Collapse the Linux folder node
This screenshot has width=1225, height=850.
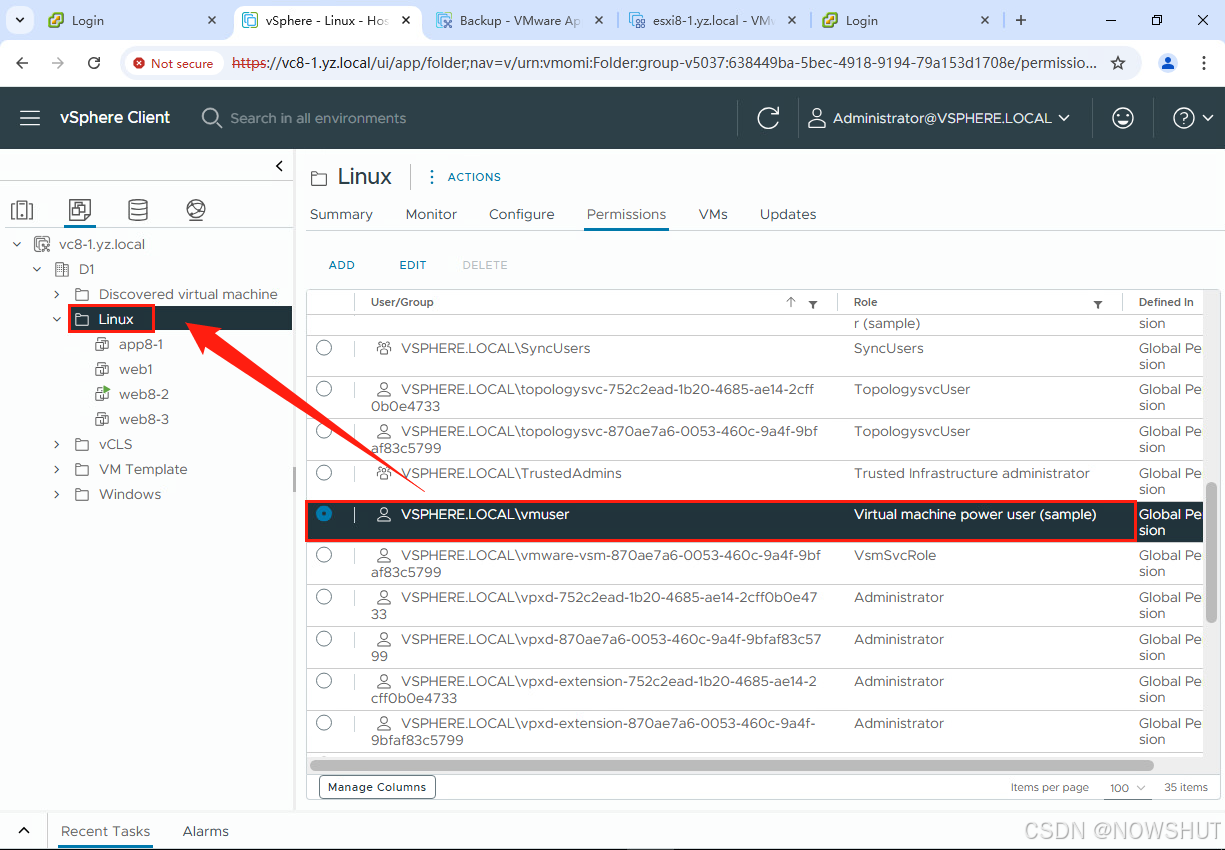coord(57,319)
